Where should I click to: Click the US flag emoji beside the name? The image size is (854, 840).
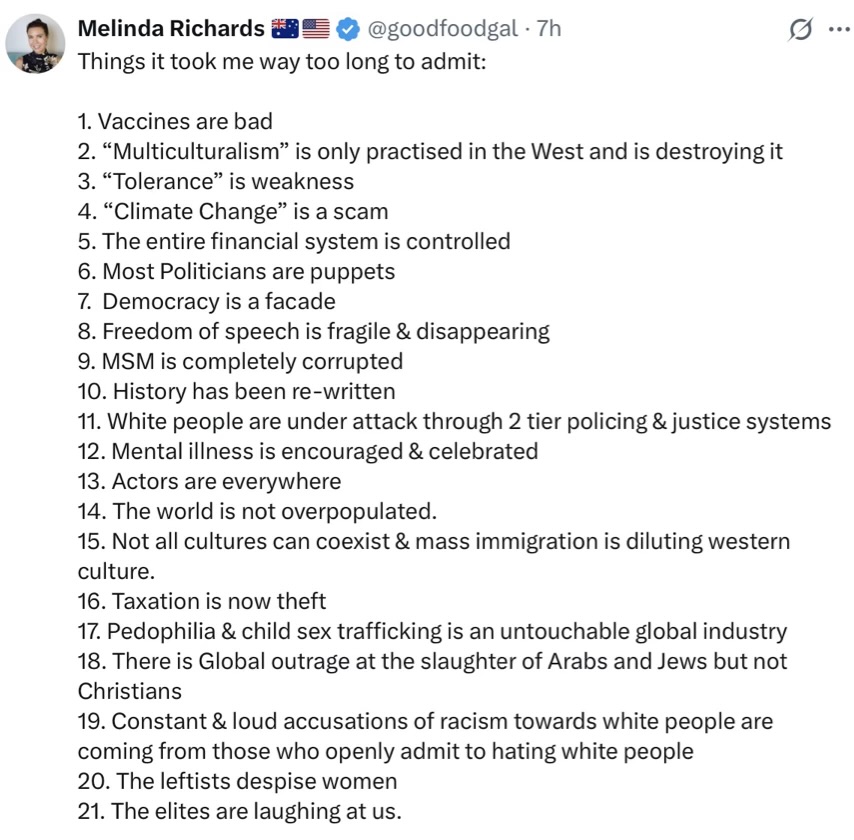pos(315,29)
